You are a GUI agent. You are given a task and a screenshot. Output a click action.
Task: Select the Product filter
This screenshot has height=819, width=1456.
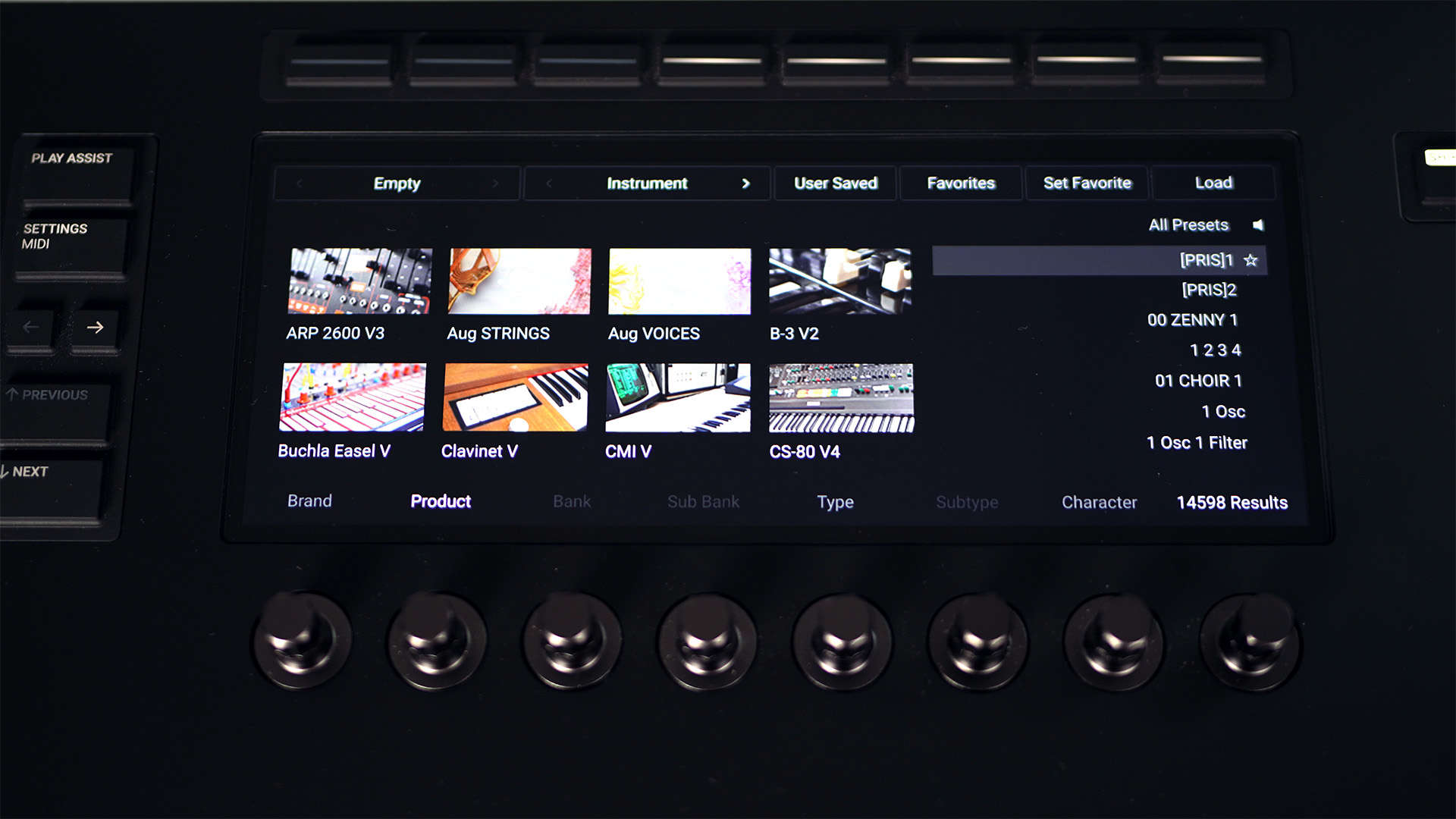[441, 500]
